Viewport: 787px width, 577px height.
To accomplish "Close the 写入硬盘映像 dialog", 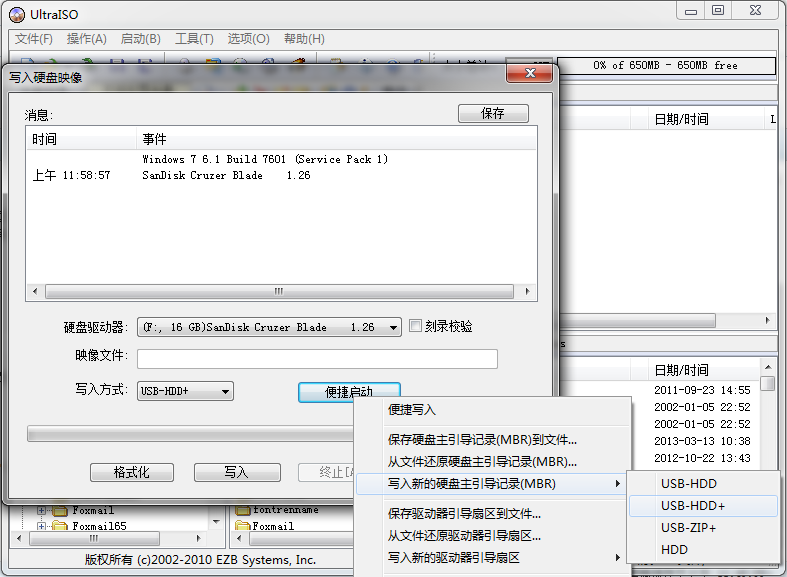I will point(530,73).
